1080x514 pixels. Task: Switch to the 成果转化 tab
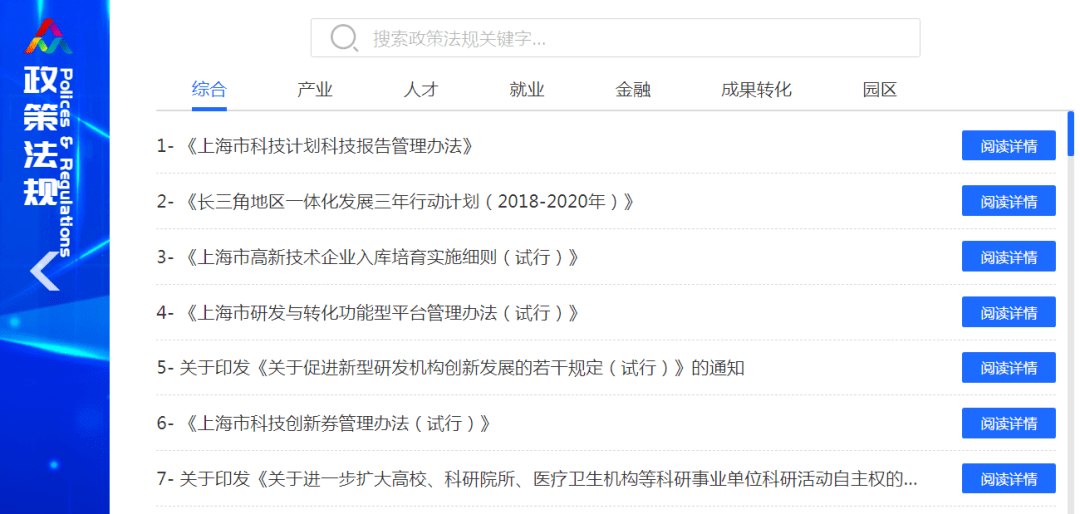pyautogui.click(x=756, y=90)
